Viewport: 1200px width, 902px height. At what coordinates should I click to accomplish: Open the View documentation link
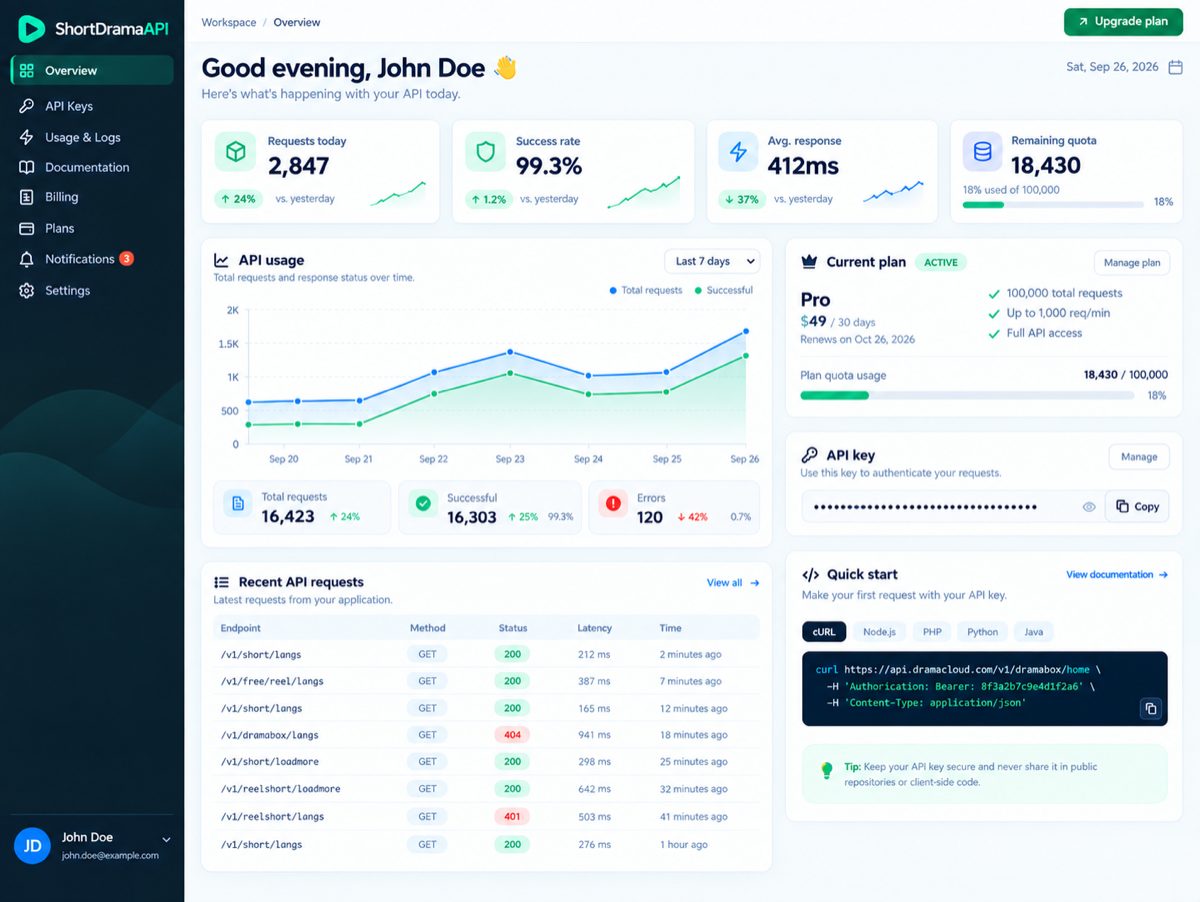1117,575
